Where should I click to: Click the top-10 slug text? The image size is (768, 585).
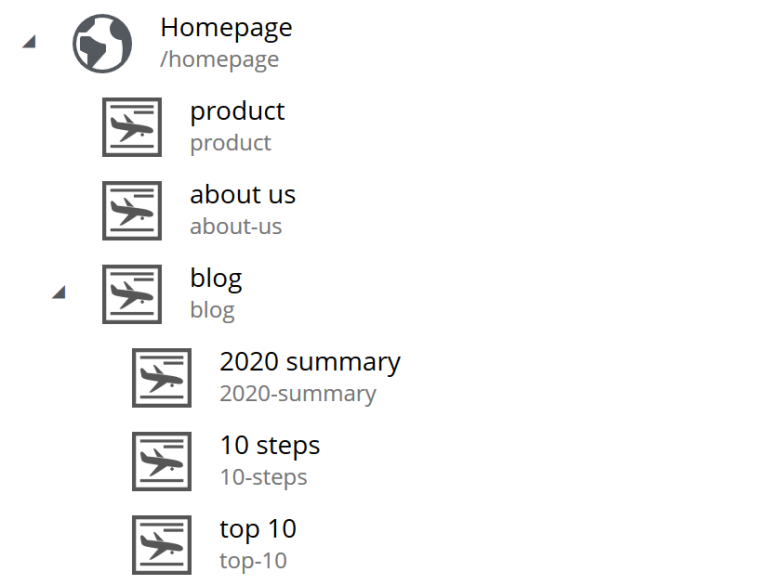click(253, 561)
